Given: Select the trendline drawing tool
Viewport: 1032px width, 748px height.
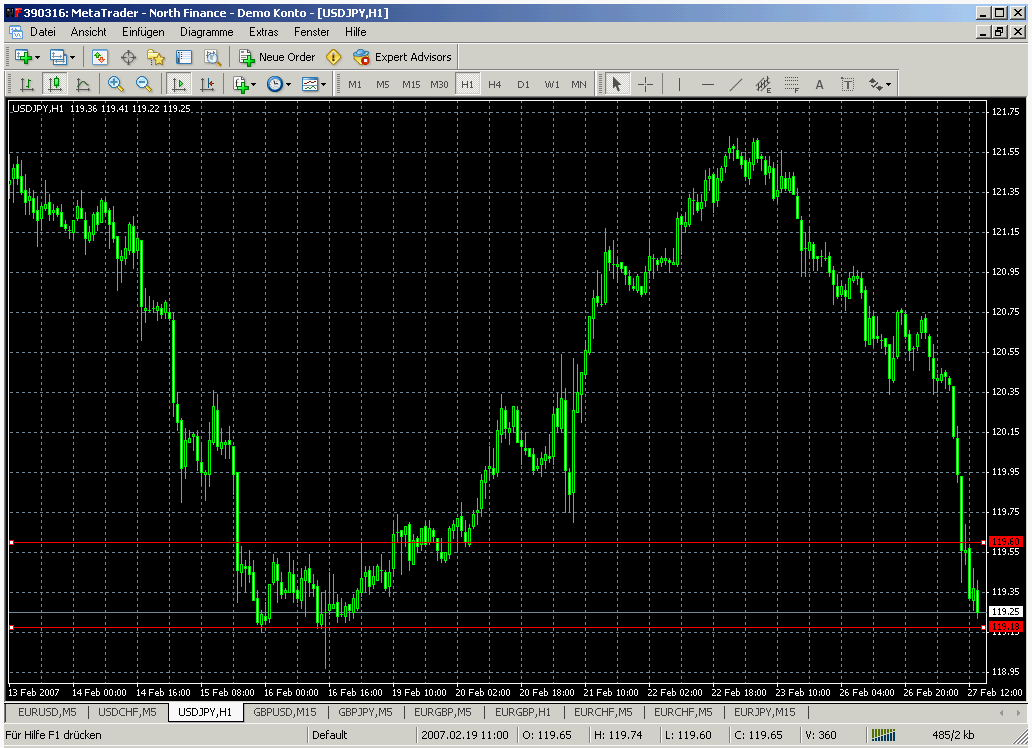Looking at the screenshot, I should point(736,84).
